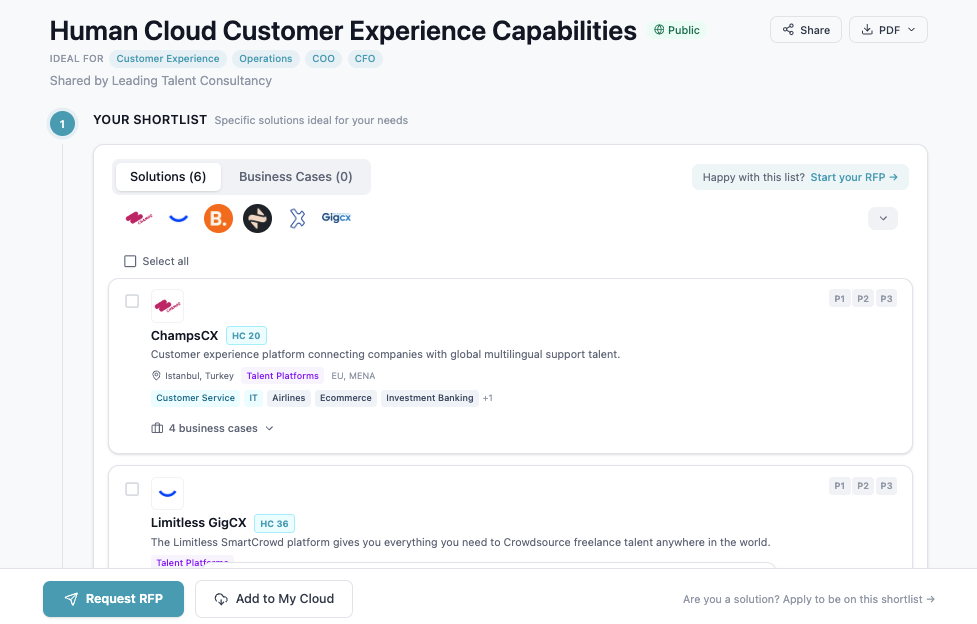Click the location pin icon by Istanbul, Turkey

pyautogui.click(x=156, y=375)
